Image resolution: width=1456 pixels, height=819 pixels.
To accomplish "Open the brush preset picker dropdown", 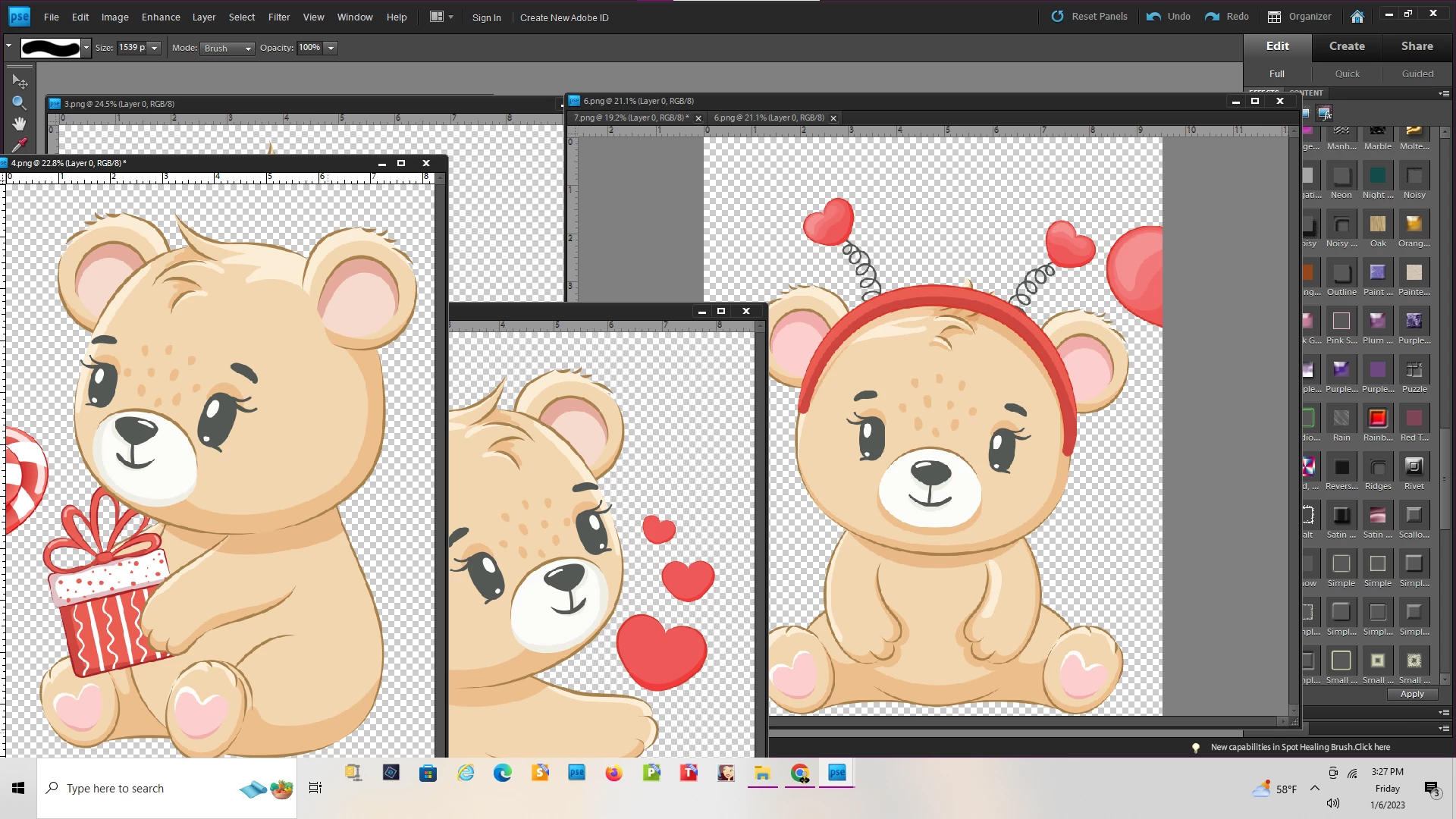I will 86,48.
